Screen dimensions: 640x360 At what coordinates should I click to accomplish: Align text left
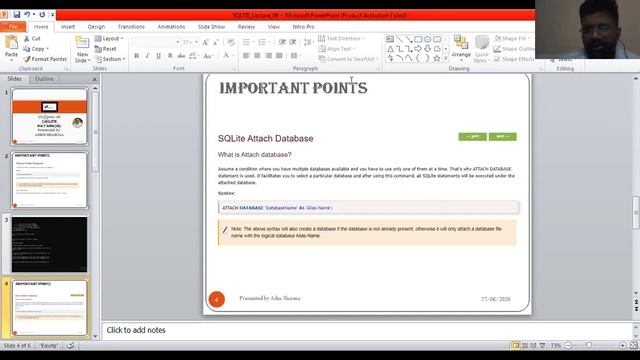point(246,56)
